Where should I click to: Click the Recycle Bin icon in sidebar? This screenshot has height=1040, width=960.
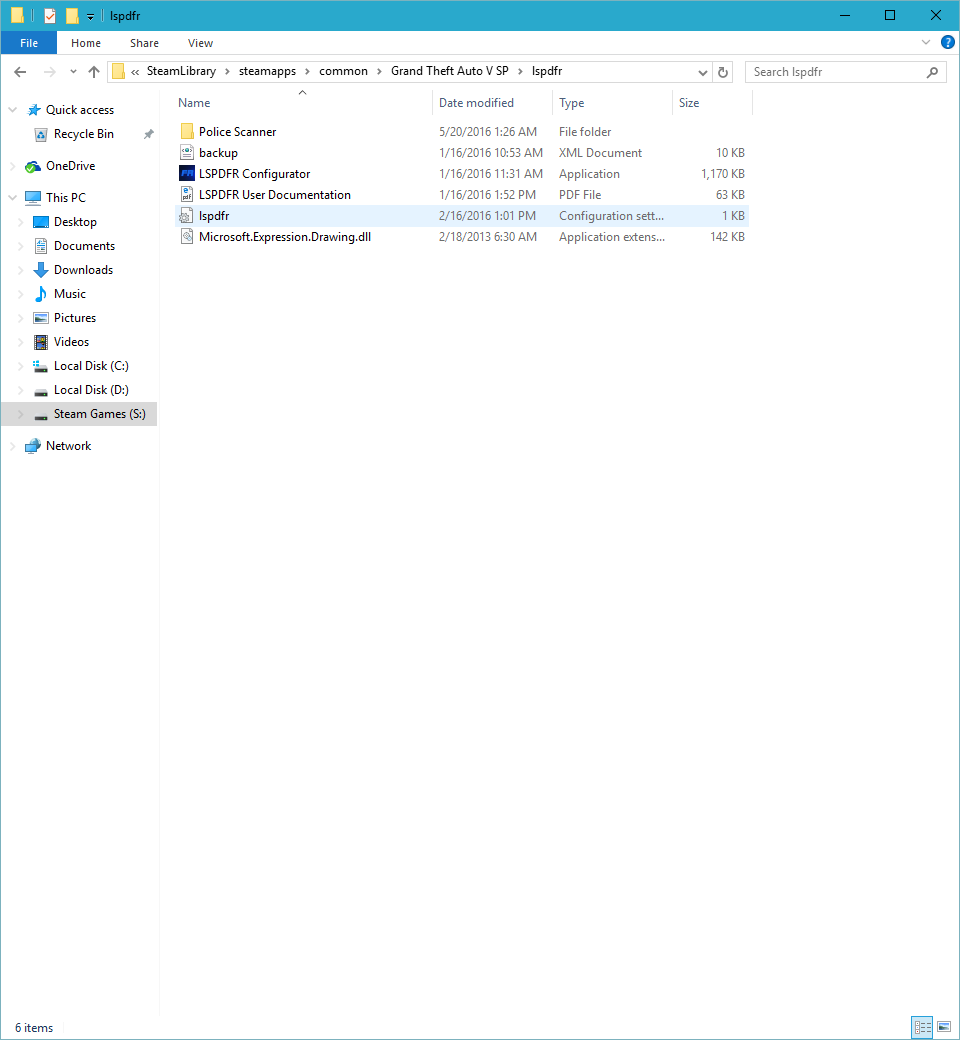click(x=40, y=134)
